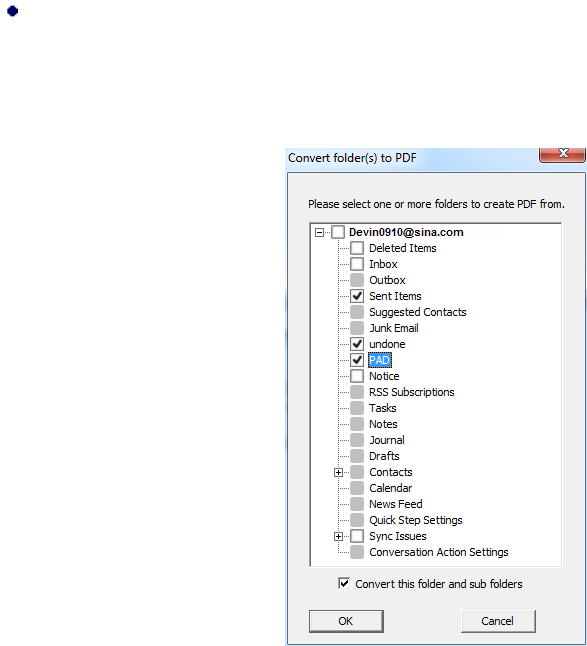
Task: Select the Contacts folder label
Action: pyautogui.click(x=391, y=472)
